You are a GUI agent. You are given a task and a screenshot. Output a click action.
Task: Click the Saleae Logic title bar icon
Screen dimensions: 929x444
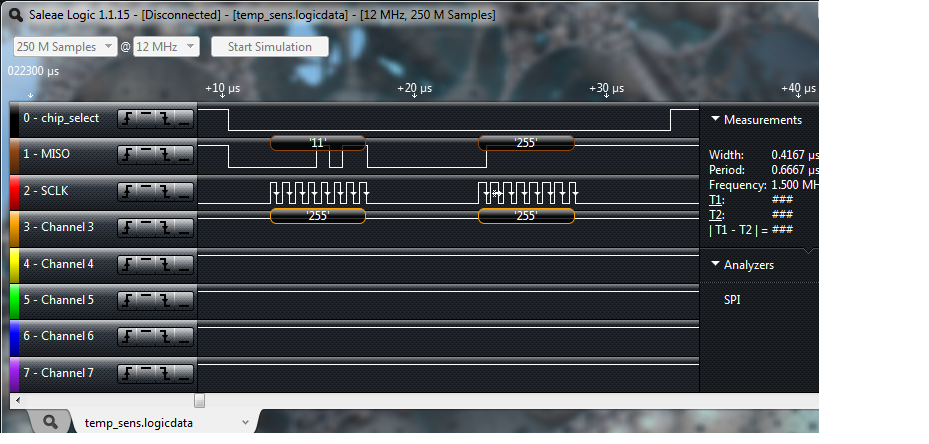(x=15, y=14)
